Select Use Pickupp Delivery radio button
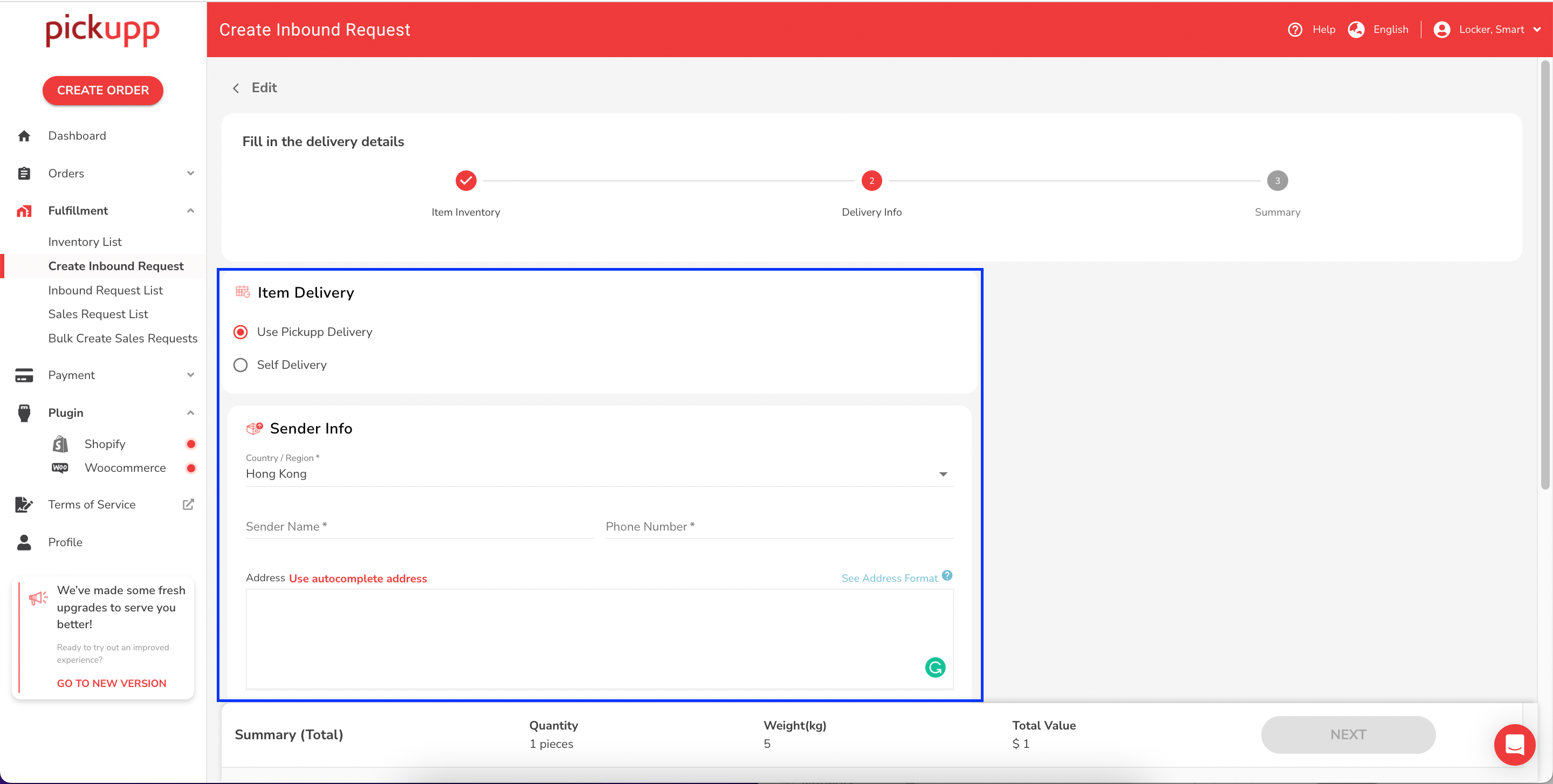This screenshot has height=784, width=1553. tap(240, 332)
